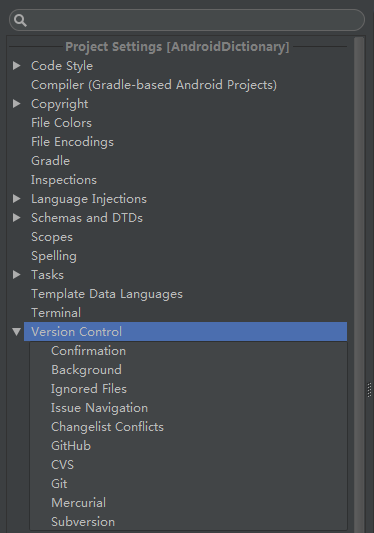This screenshot has height=533, width=374.
Task: Select Git under Version Control
Action: pyautogui.click(x=59, y=484)
